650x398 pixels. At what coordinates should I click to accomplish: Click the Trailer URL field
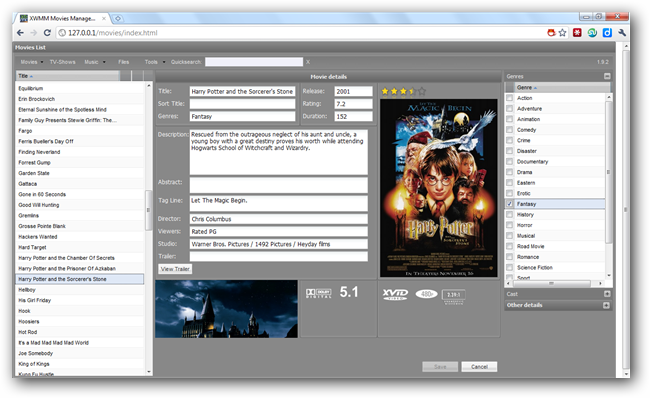[x=279, y=257]
